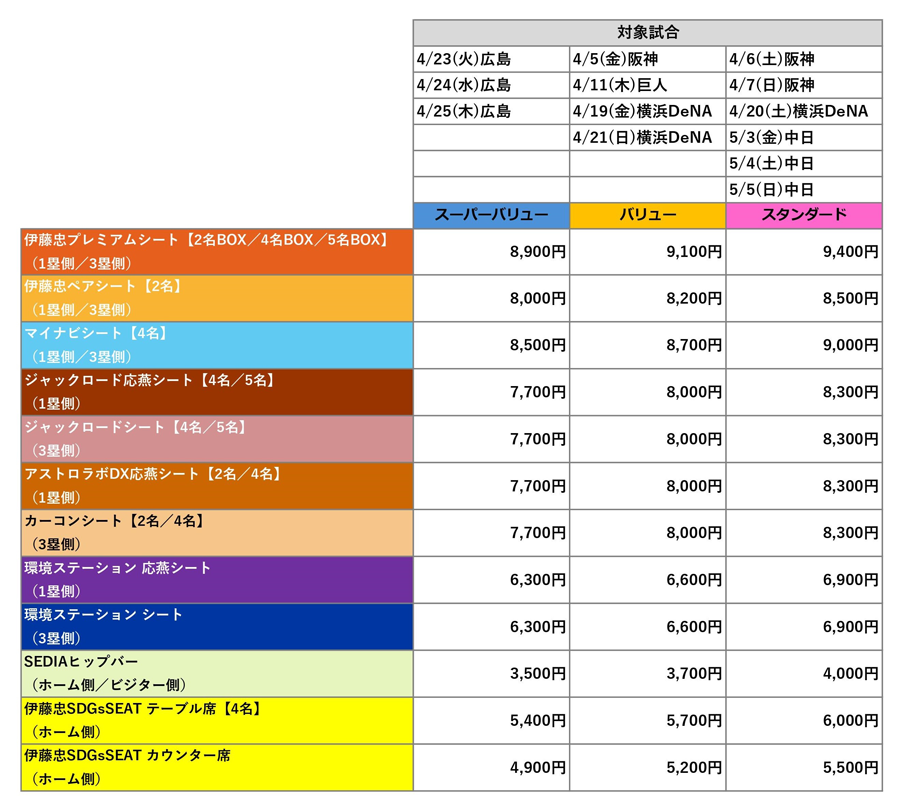
Task: Click 8,300円 in ジャックロード応燕シート row
Action: (x=804, y=392)
